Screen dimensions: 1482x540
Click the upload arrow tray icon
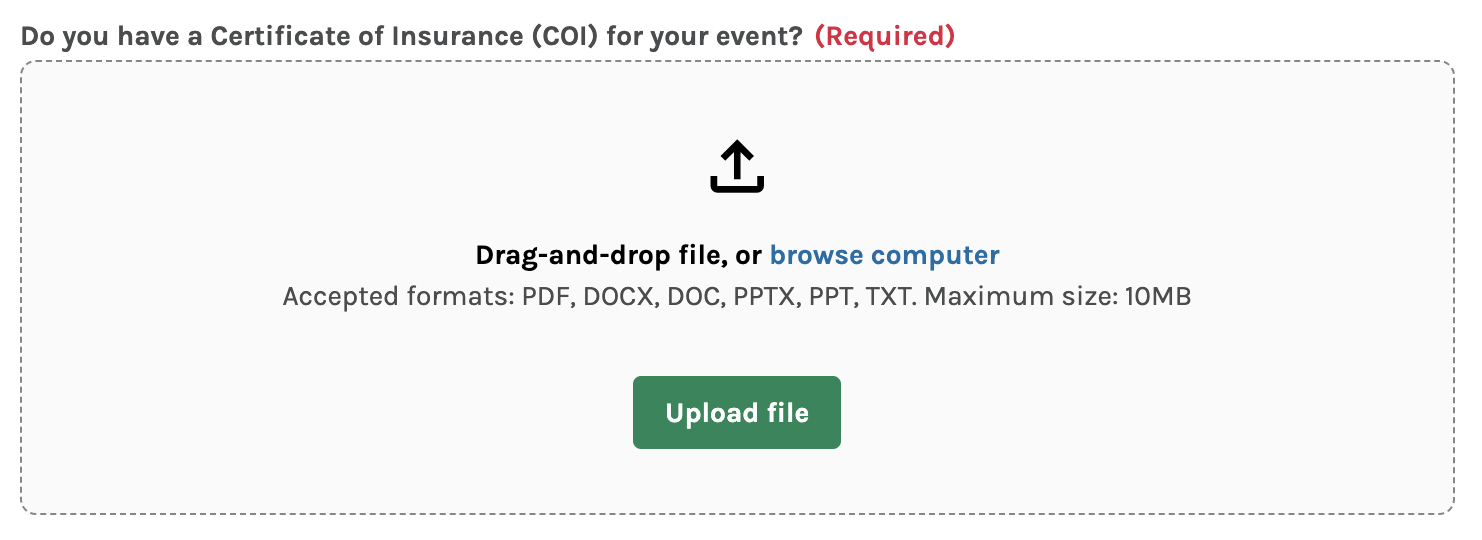(x=737, y=167)
